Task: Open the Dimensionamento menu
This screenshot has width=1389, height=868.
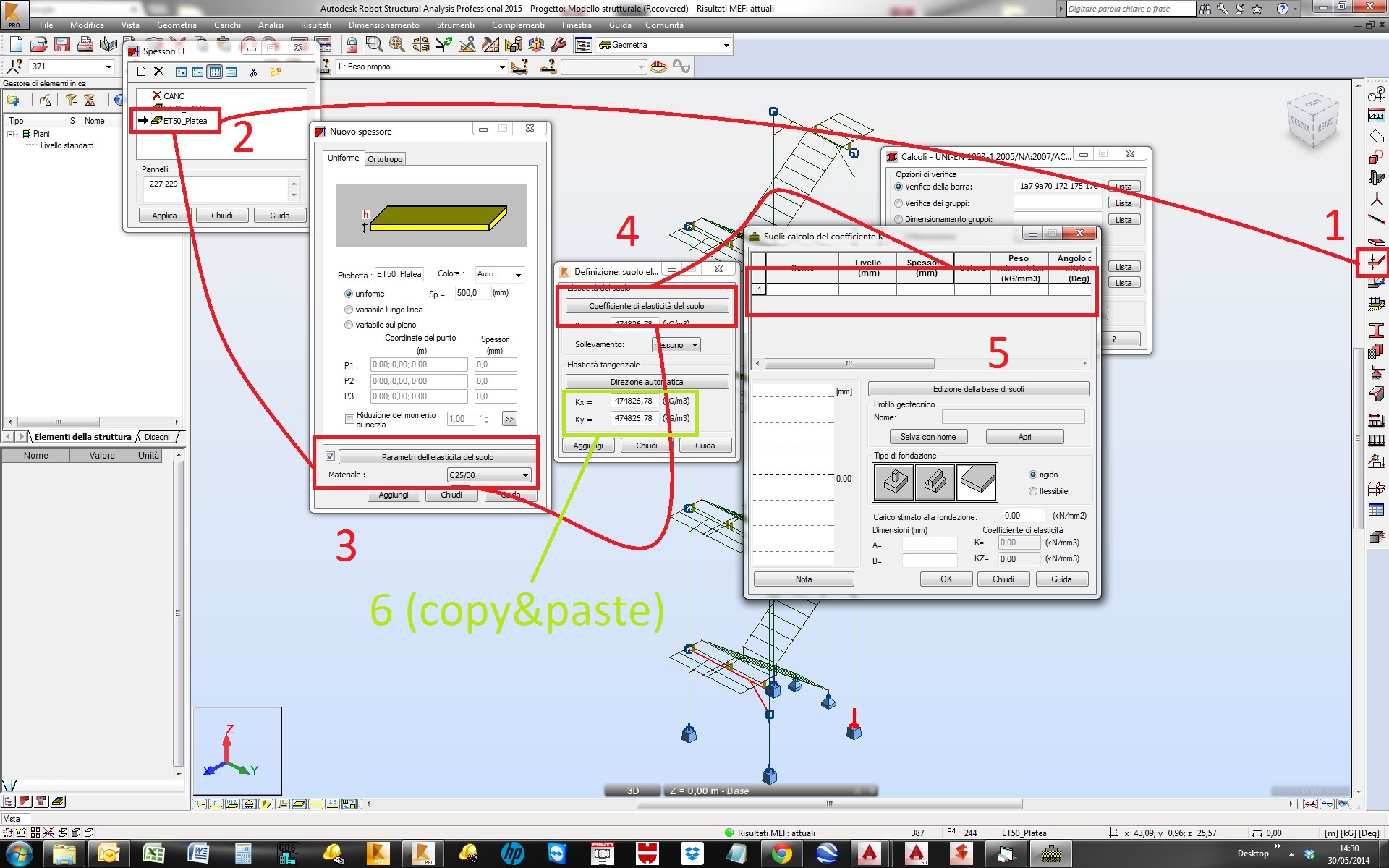Action: (383, 25)
